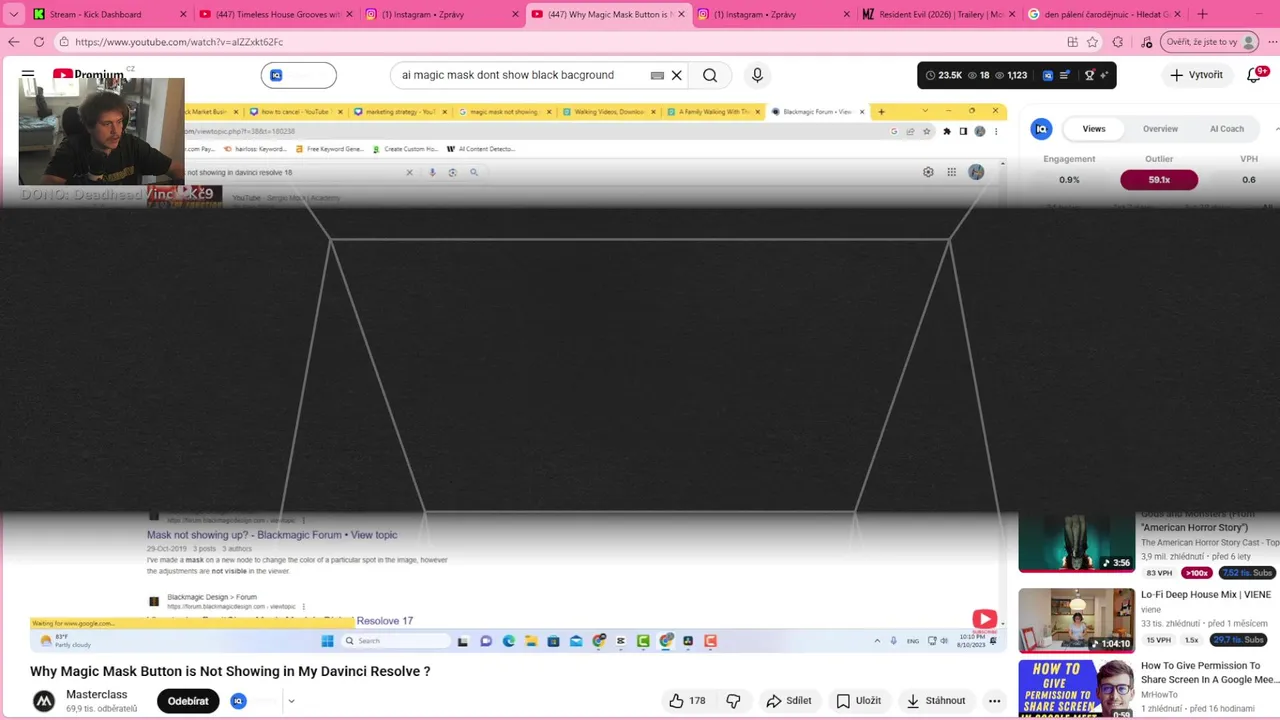Click VPH 0.6 value

click(x=1249, y=180)
